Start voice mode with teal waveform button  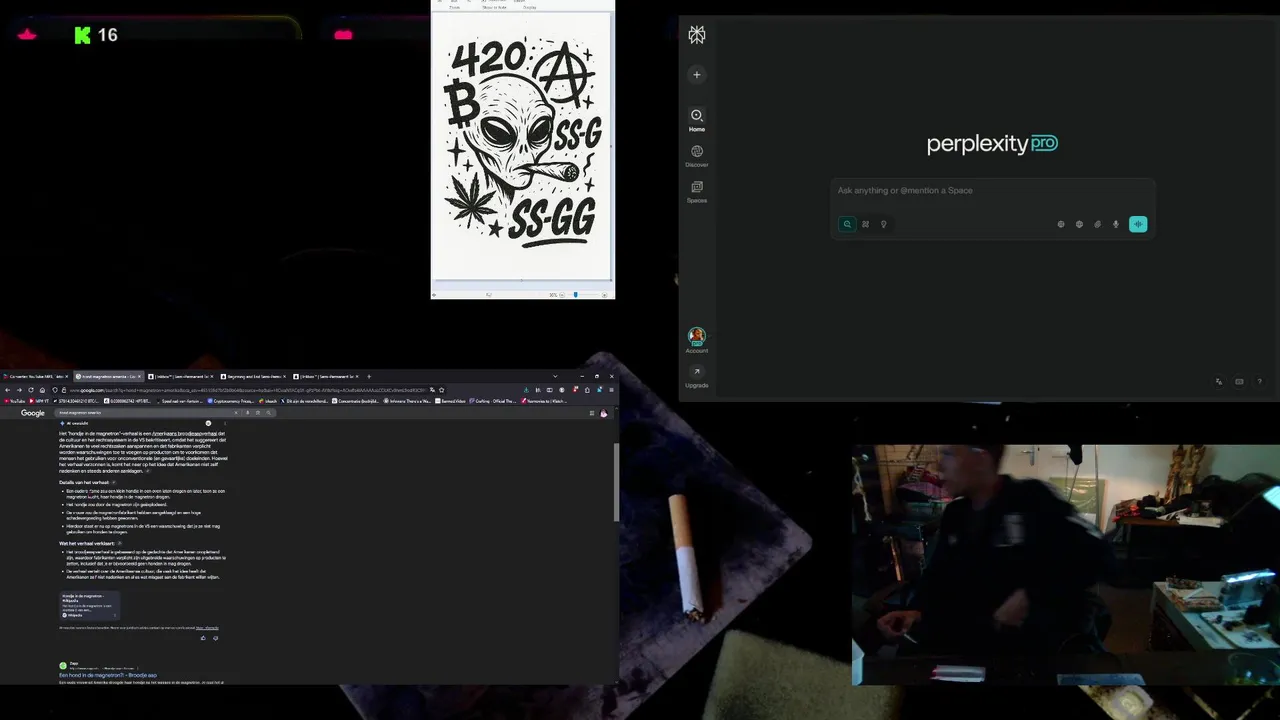[1138, 224]
